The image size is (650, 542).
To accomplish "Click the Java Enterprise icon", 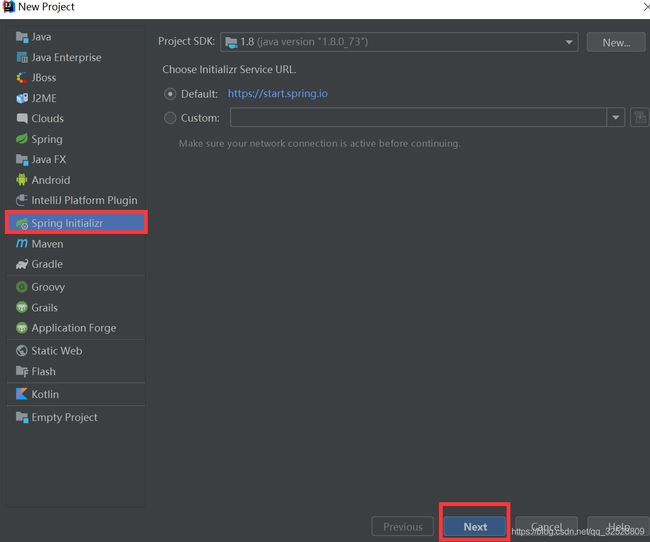I will coord(22,57).
